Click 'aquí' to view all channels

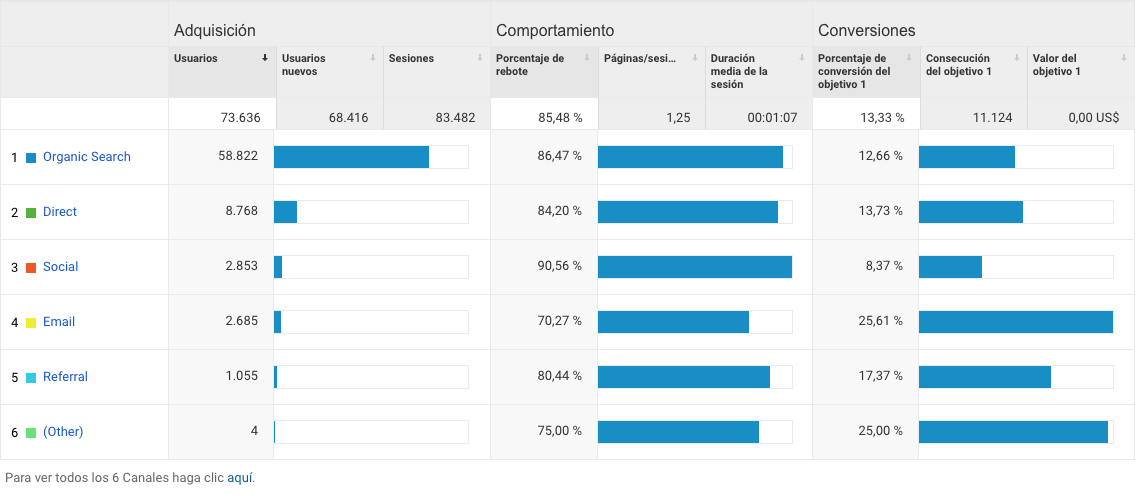[x=240, y=478]
